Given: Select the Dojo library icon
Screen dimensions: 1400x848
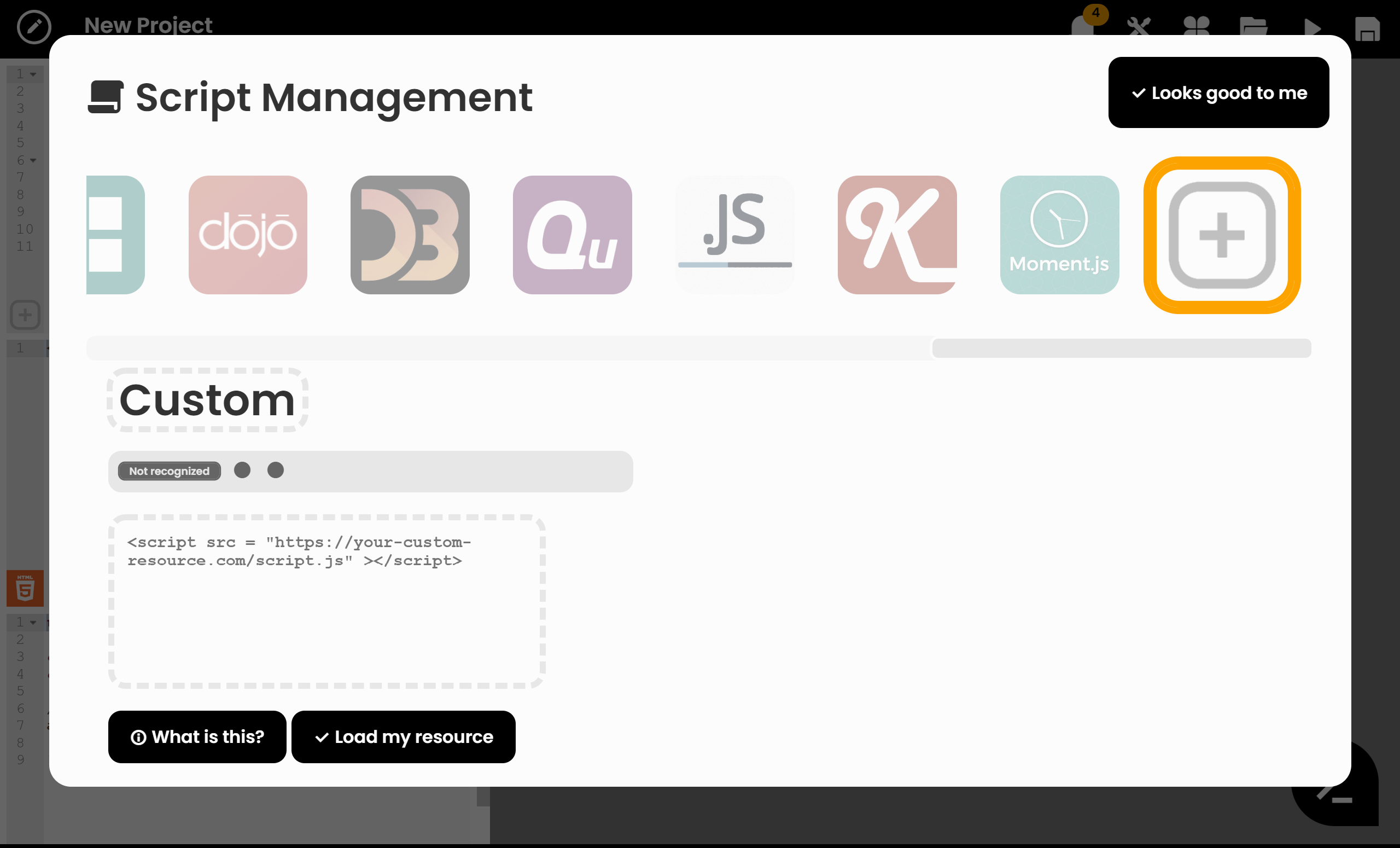Looking at the screenshot, I should pos(248,235).
